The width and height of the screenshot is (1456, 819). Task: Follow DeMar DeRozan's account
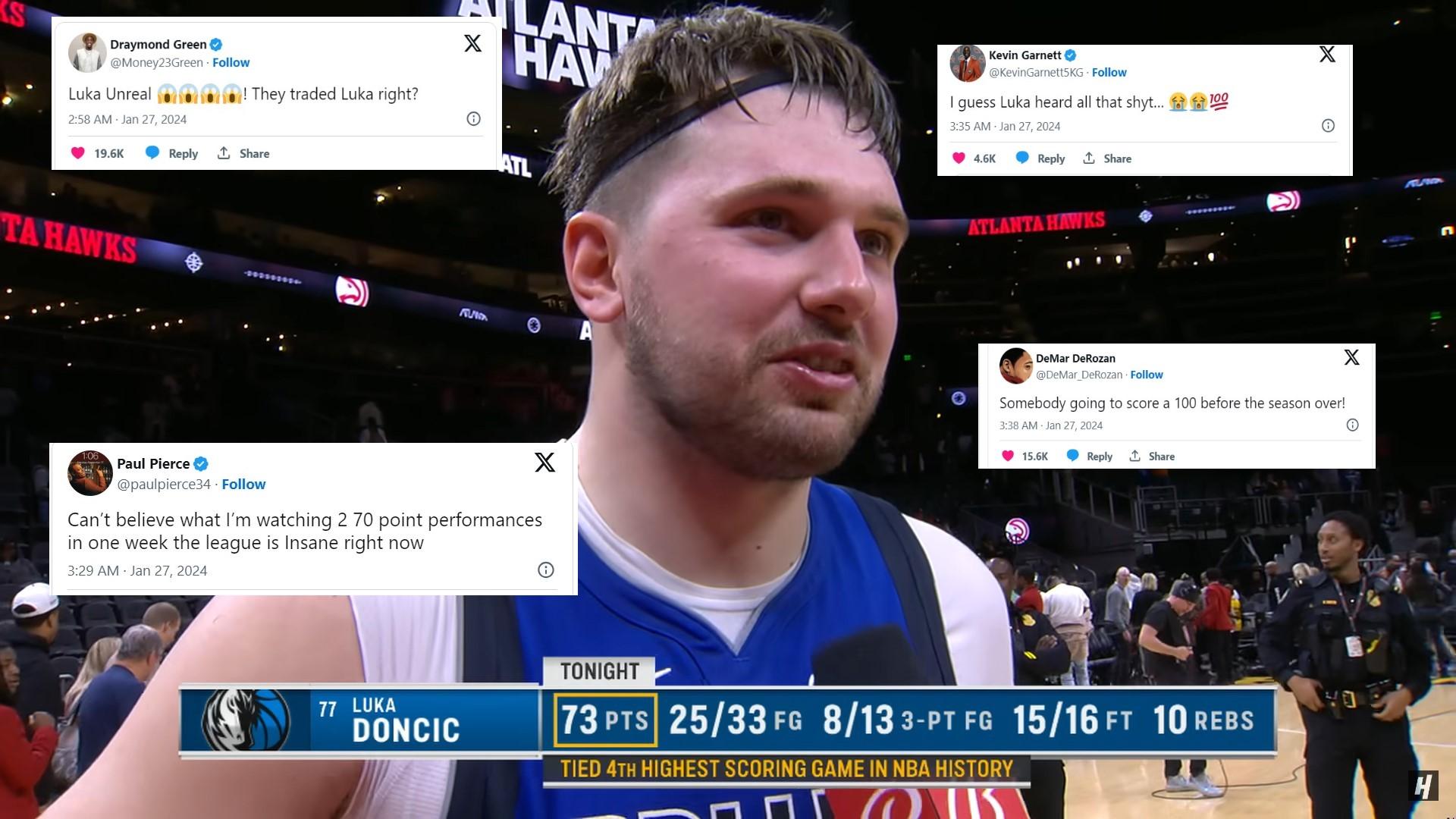[1146, 375]
